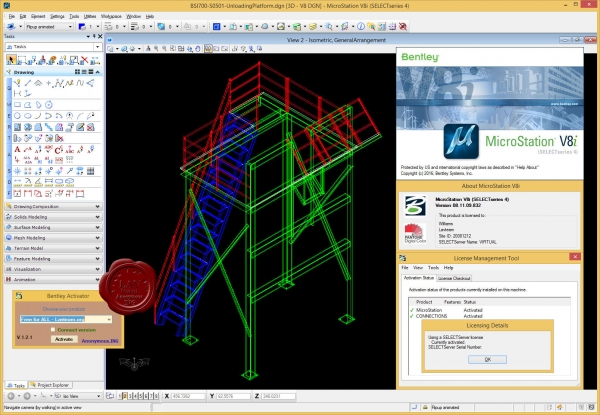This screenshot has width=600, height=415.
Task: Toggle view 8 in view toggles
Action: click(156, 396)
